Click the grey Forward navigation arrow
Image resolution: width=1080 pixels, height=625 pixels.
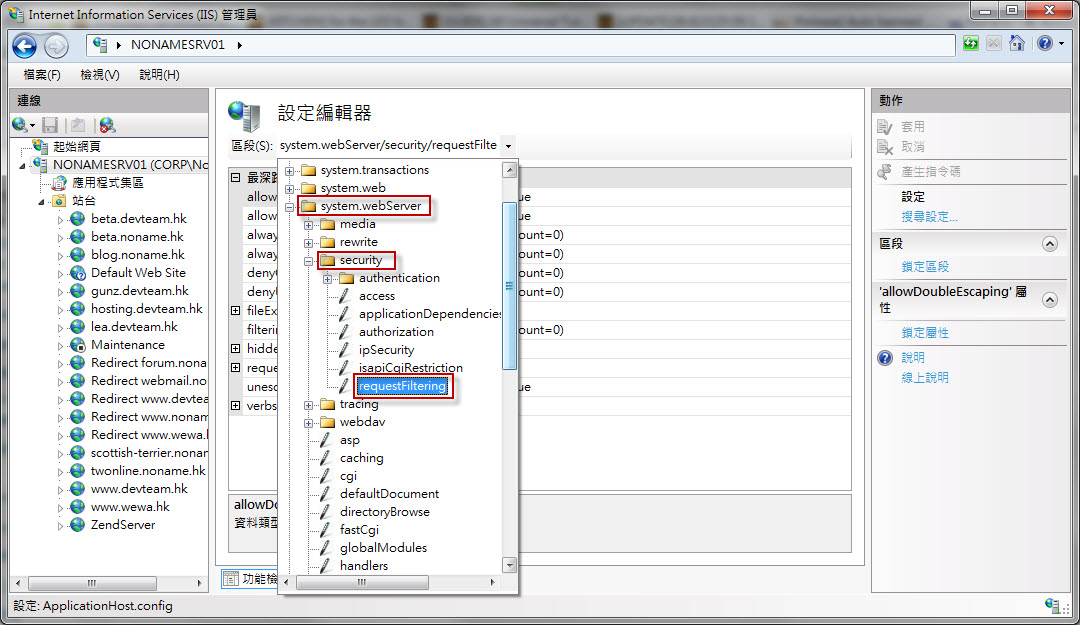(56, 46)
